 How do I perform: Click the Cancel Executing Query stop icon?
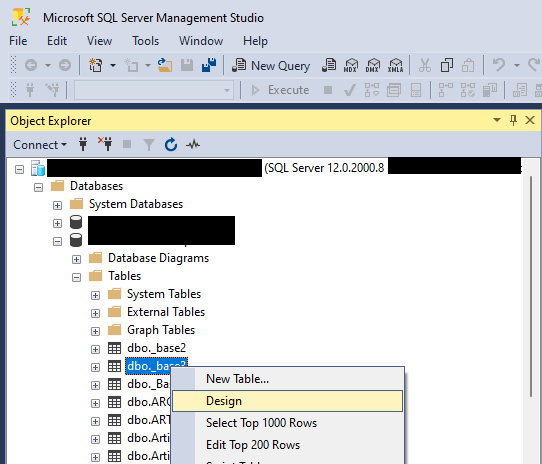point(328,90)
